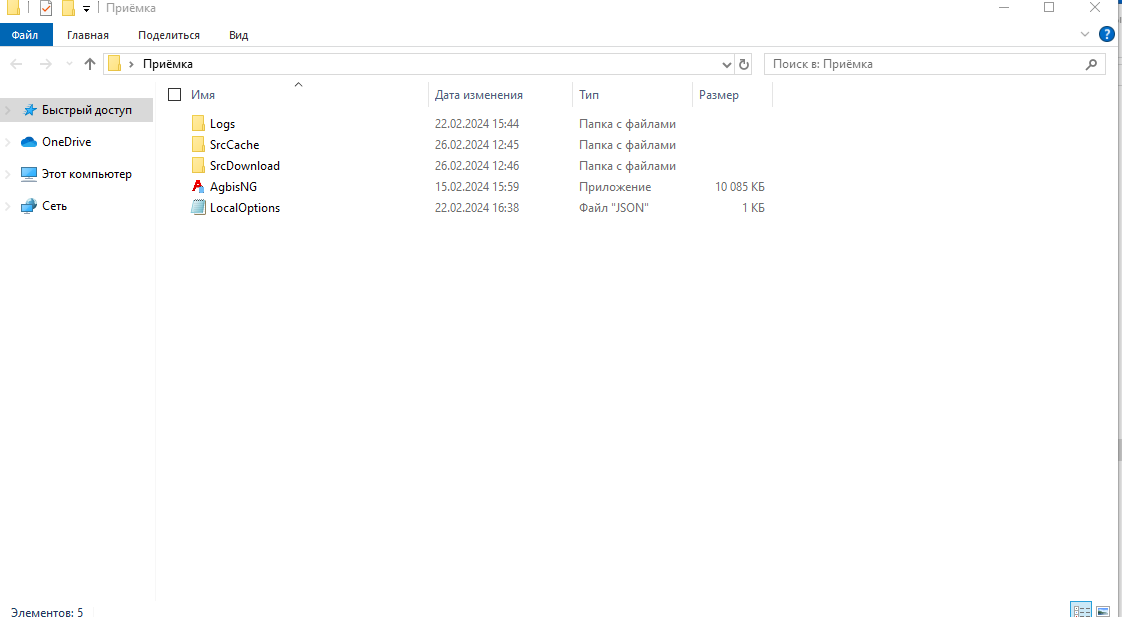
Task: Open the Вид ribbon tab
Action: pyautogui.click(x=238, y=35)
